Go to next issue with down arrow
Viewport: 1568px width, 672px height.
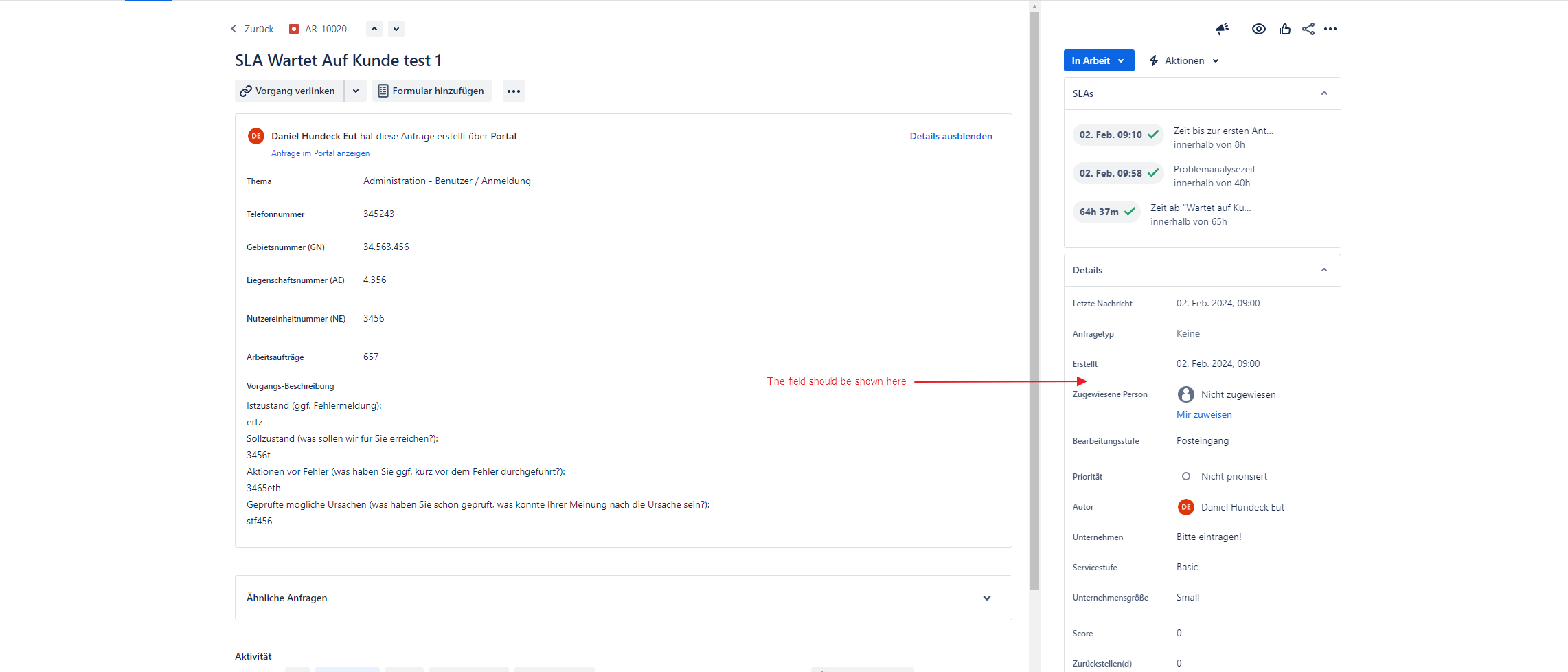(x=396, y=29)
